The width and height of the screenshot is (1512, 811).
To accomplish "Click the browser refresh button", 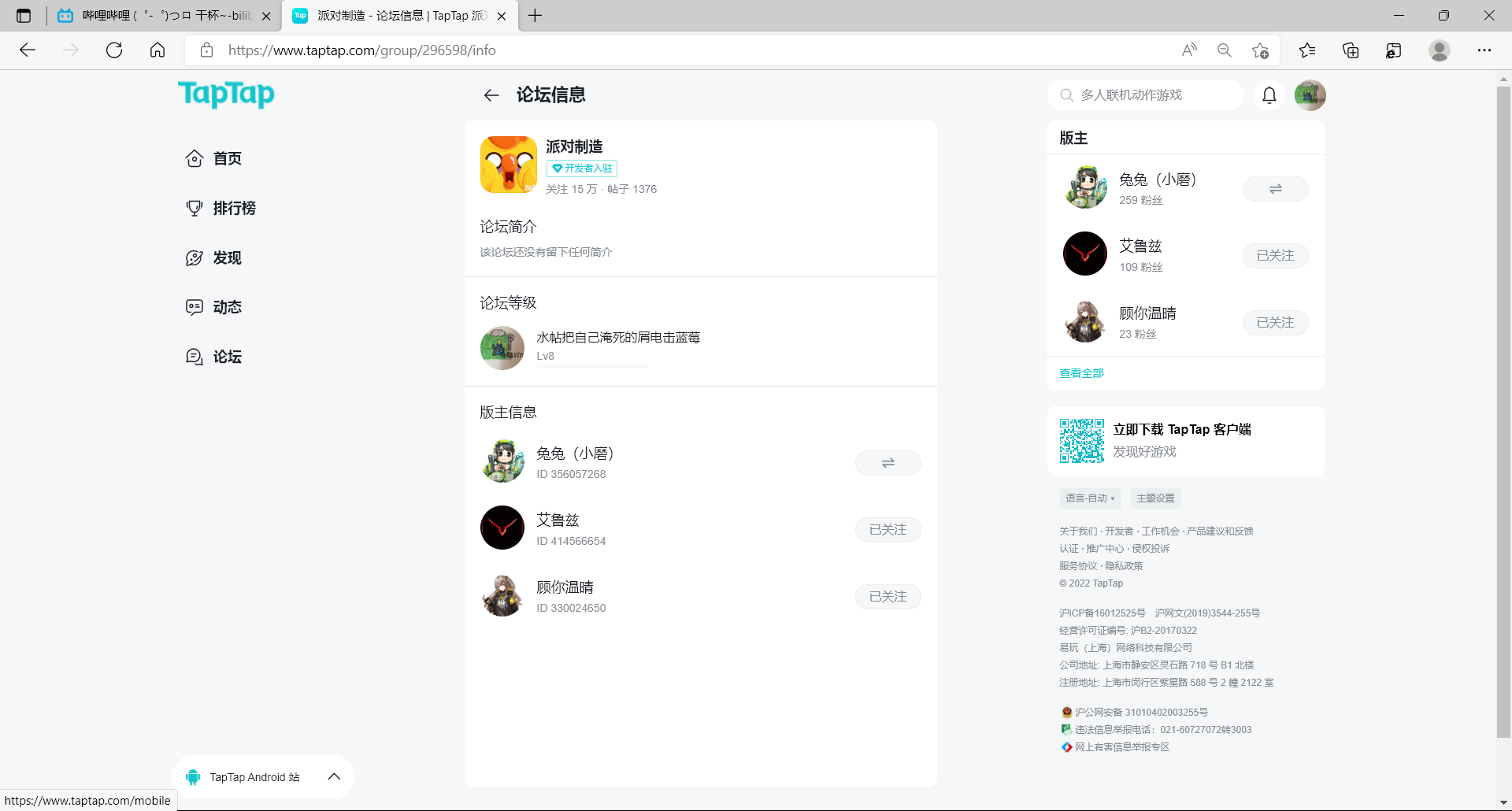I will [x=114, y=50].
